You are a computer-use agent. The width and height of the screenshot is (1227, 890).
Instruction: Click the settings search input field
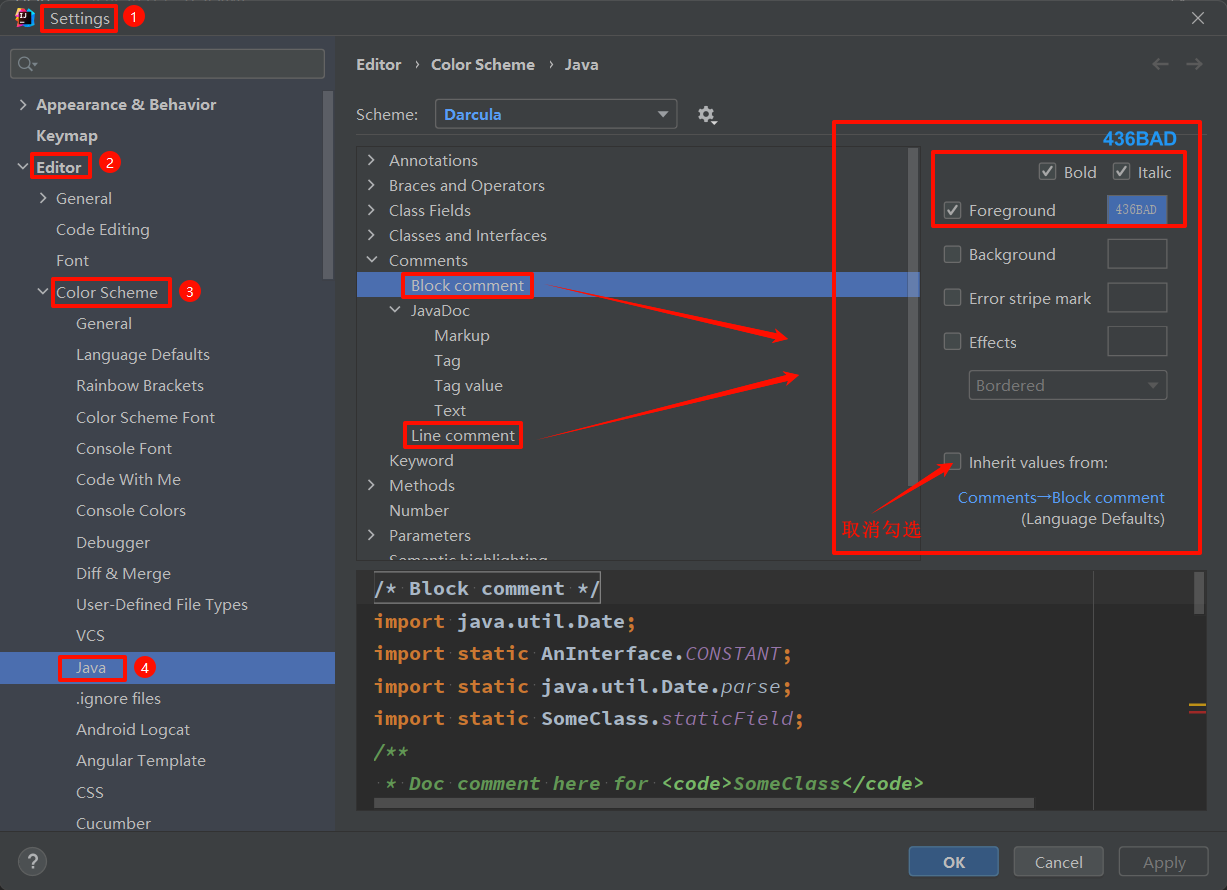click(x=167, y=64)
